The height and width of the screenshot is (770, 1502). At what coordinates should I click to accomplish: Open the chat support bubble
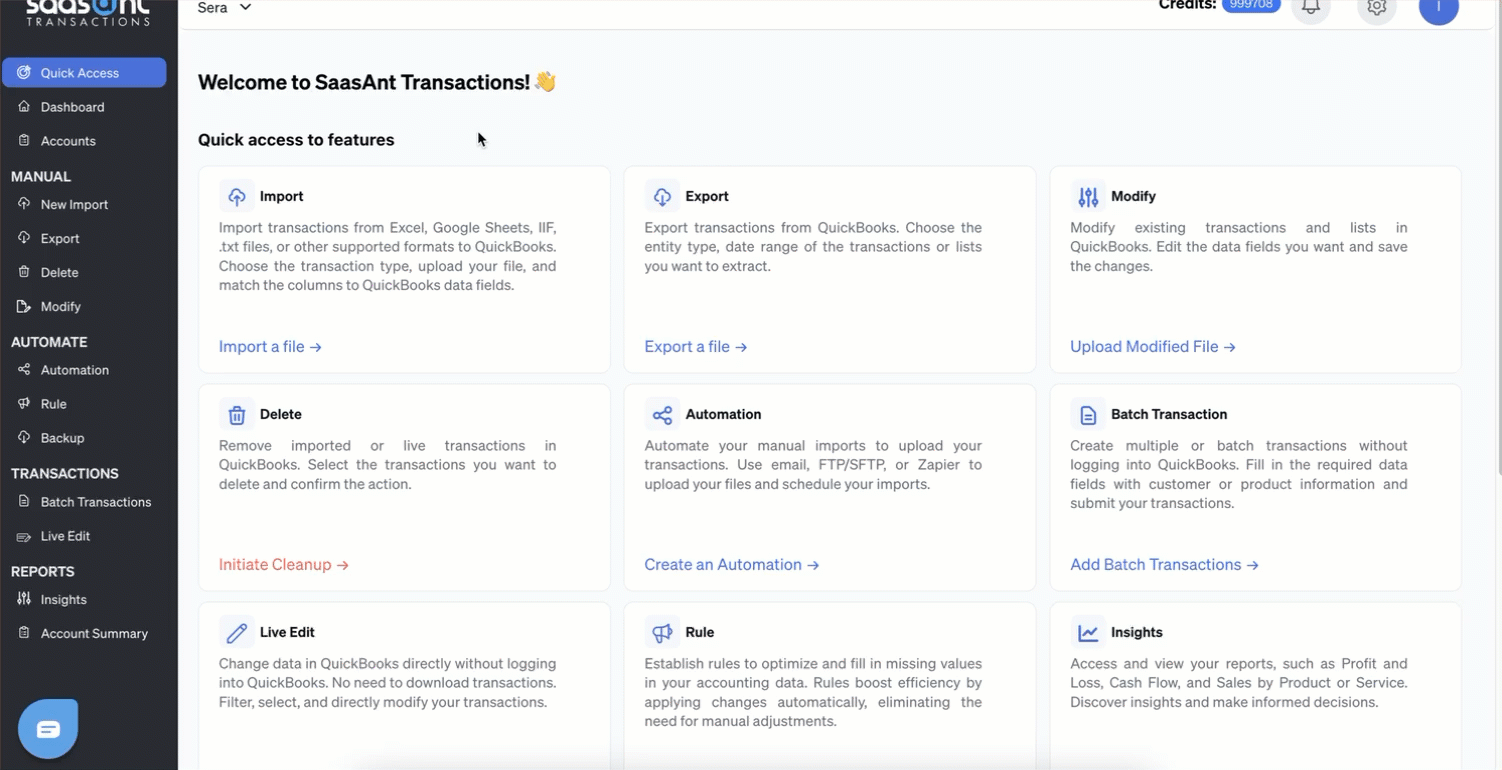48,729
